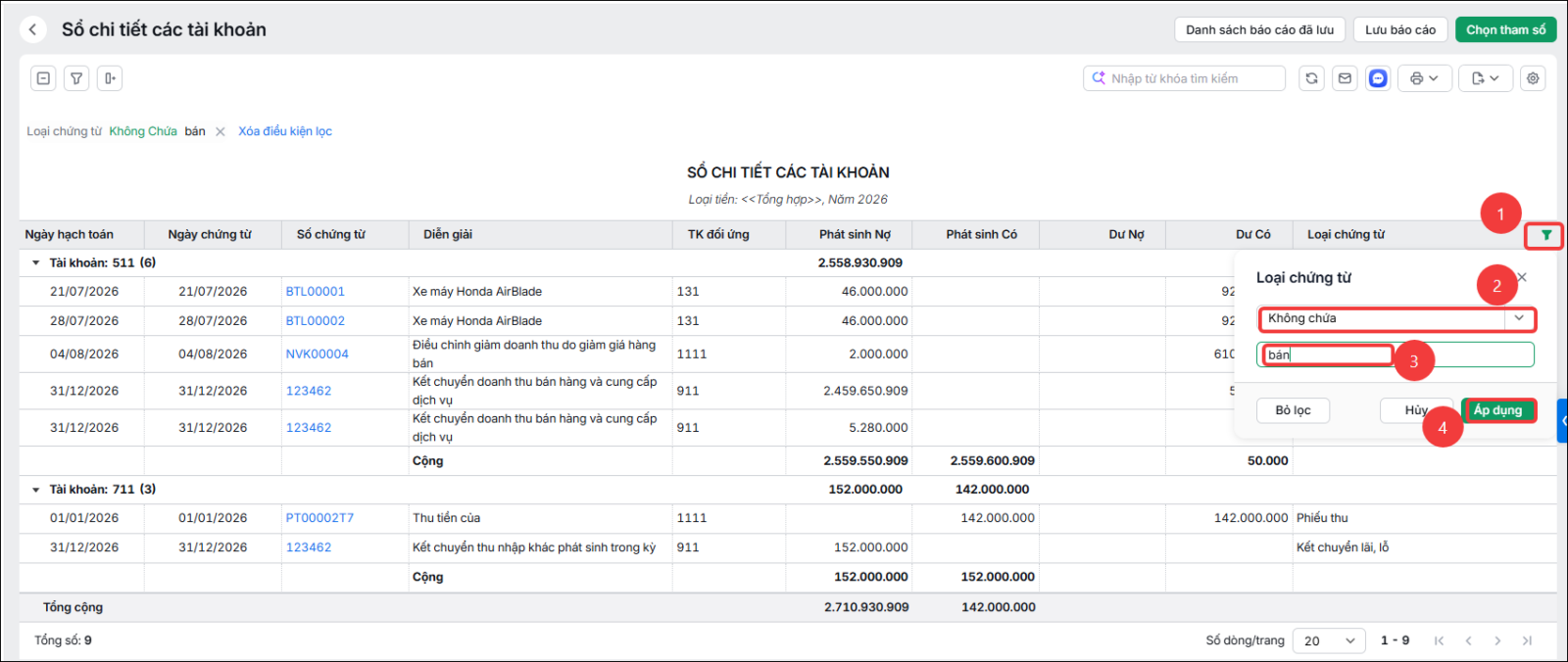This screenshot has width=1568, height=662.
Task: Click the search keyword input field
Action: tap(1184, 78)
